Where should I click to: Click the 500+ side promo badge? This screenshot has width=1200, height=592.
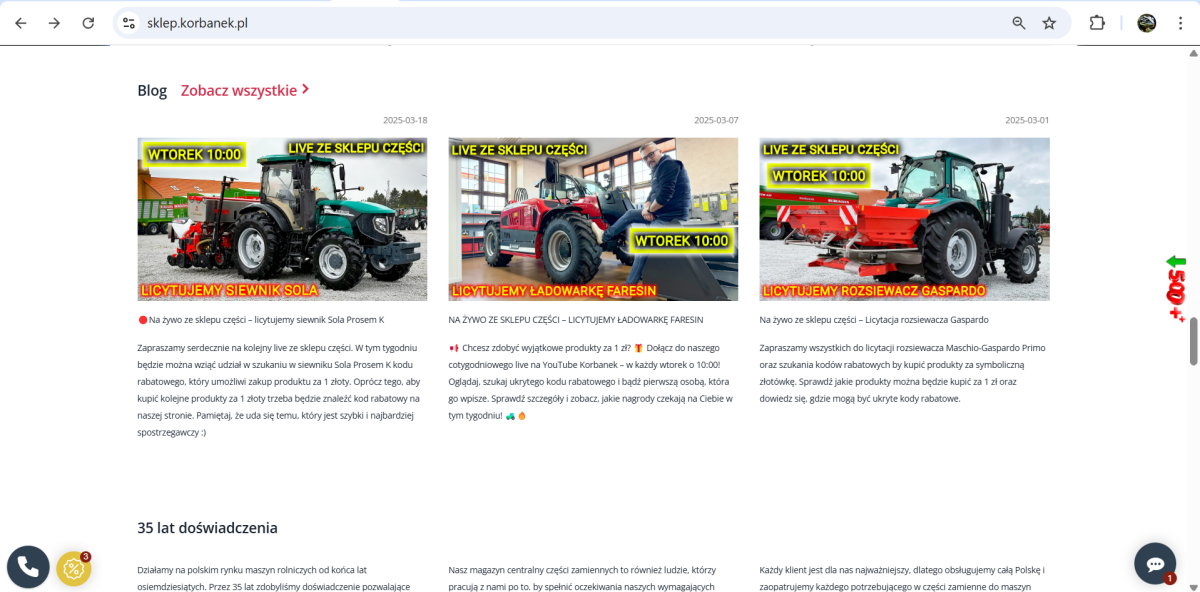1177,289
